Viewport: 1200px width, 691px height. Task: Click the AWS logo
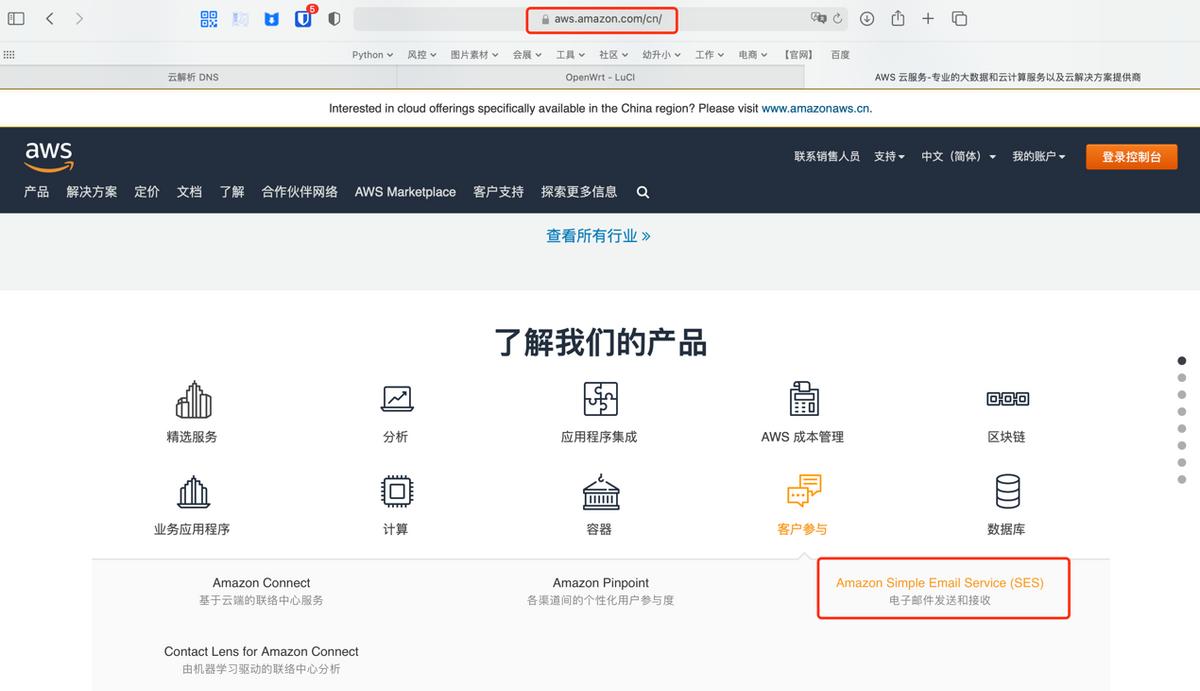pyautogui.click(x=49, y=155)
